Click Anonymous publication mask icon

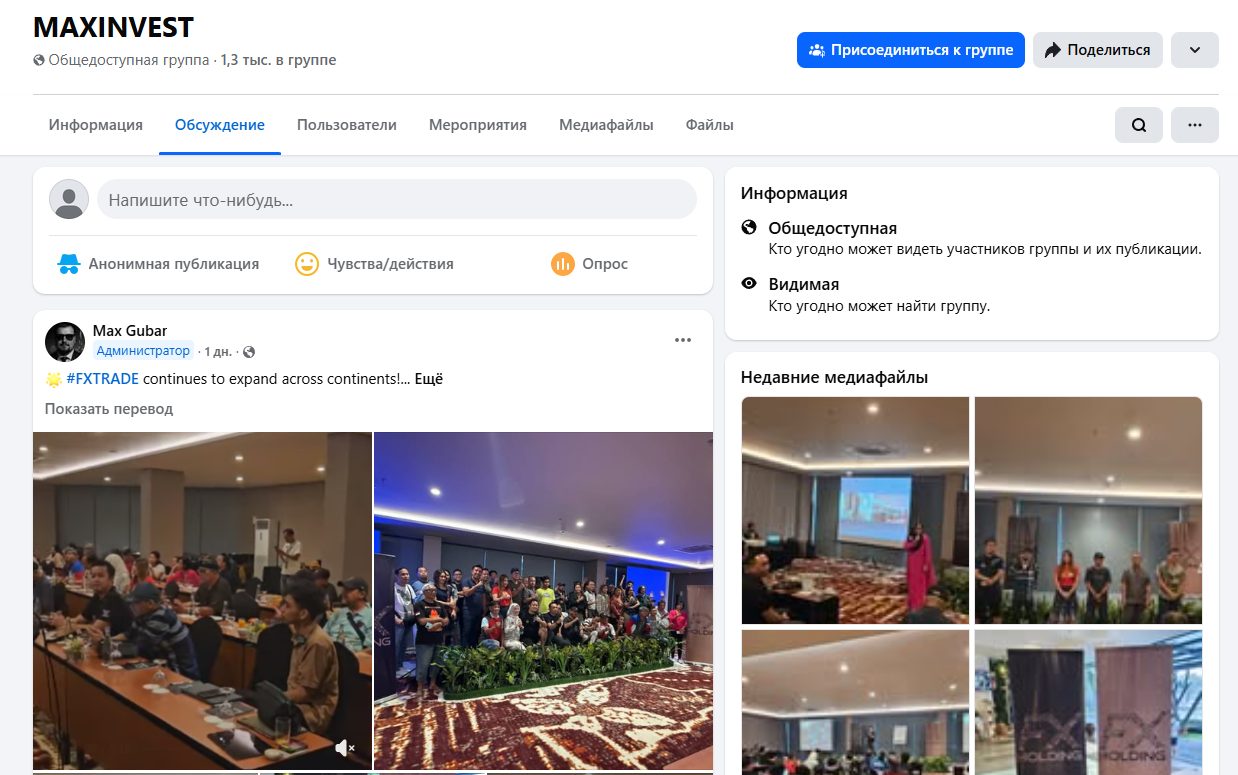pos(68,264)
